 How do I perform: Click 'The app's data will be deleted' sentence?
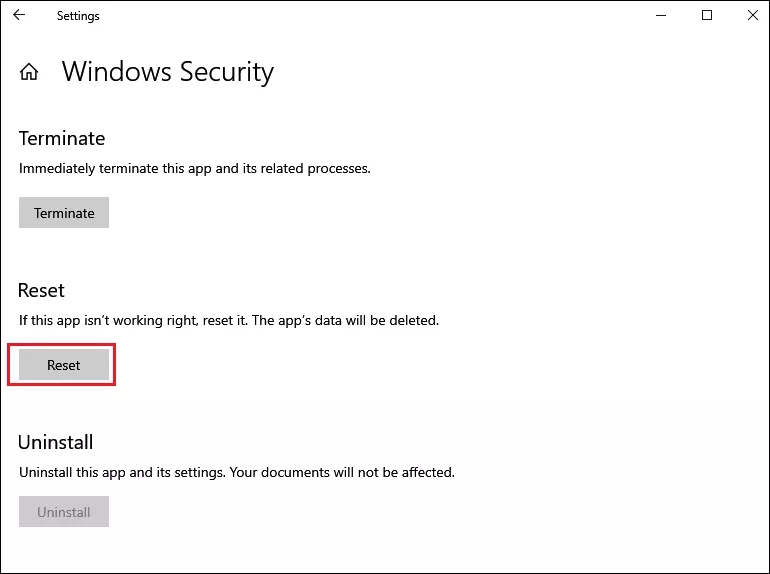click(x=345, y=320)
